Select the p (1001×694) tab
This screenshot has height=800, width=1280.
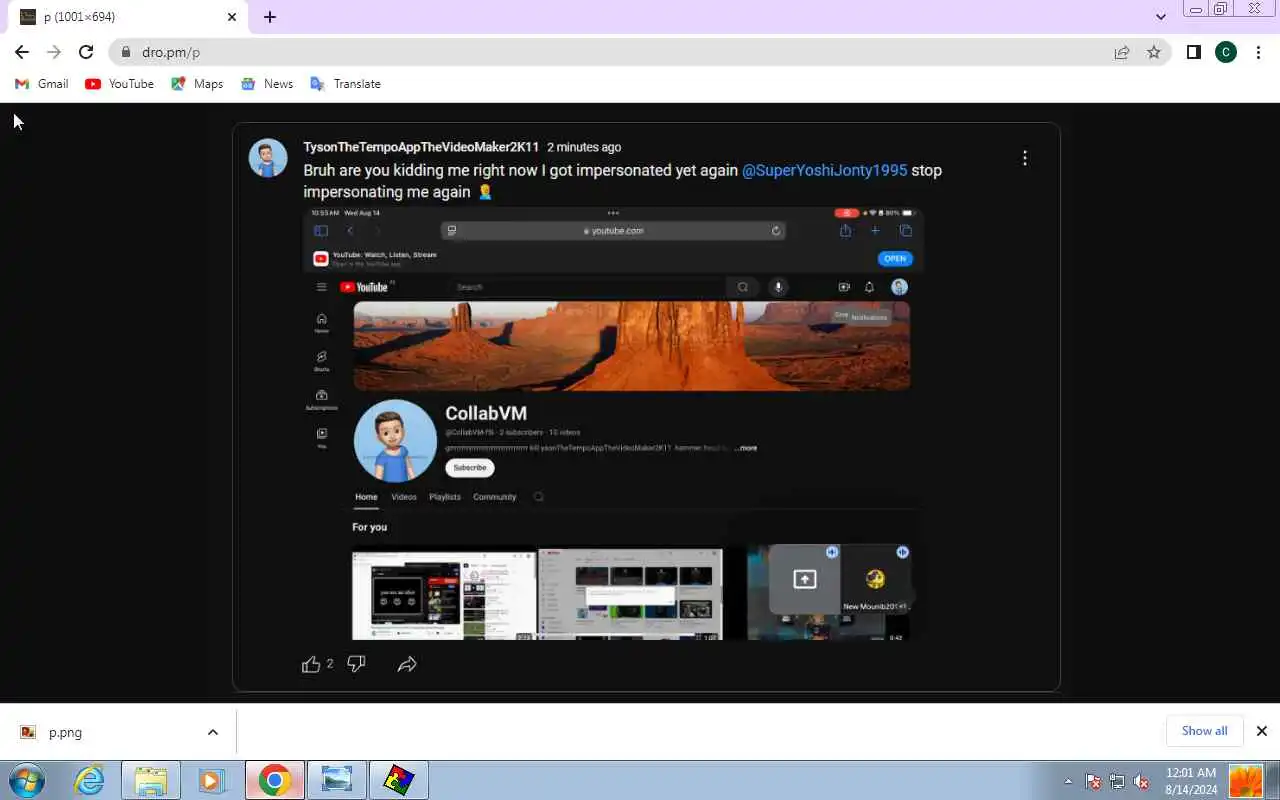(128, 17)
